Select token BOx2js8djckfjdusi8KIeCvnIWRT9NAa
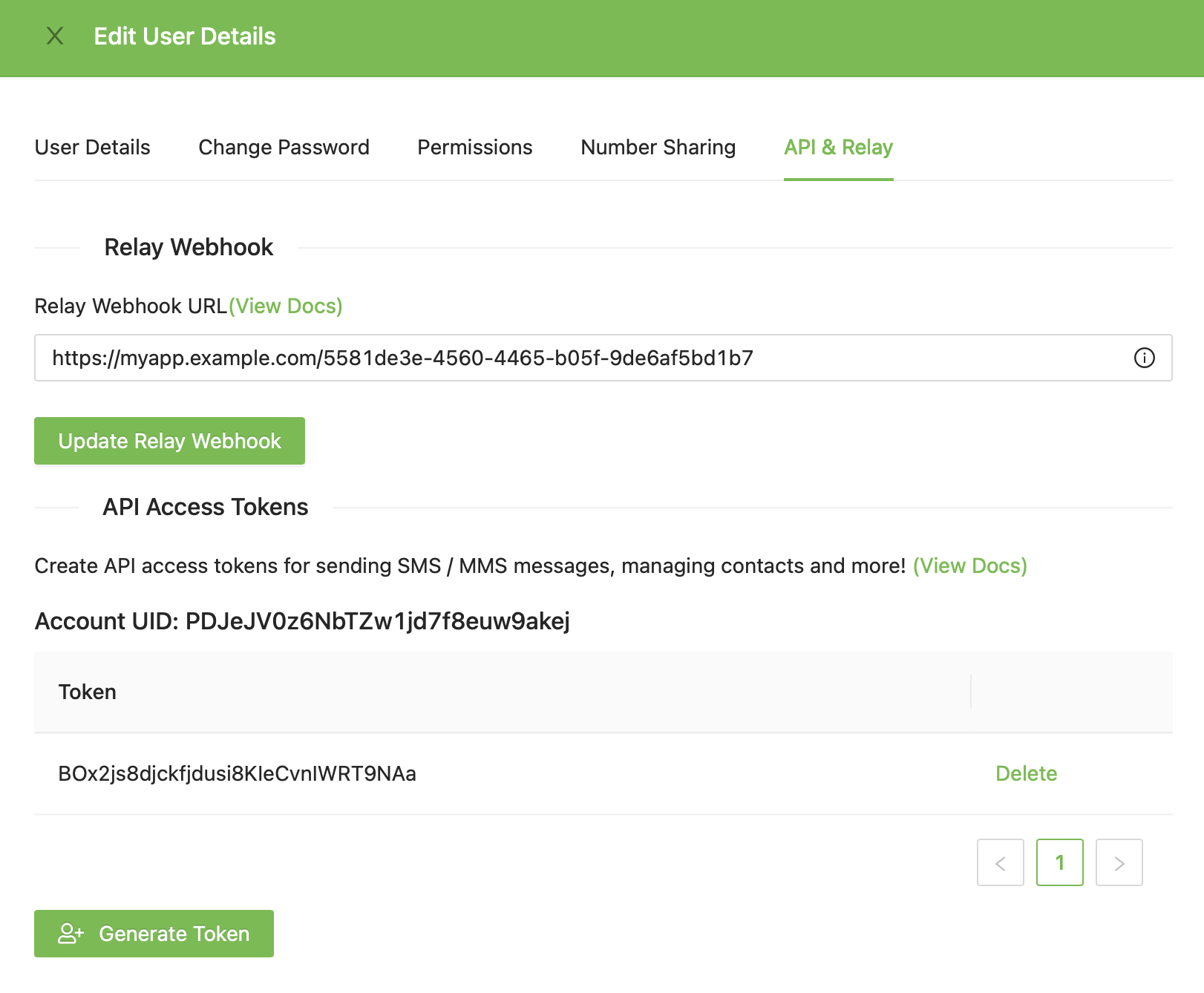This screenshot has height=993, width=1204. tap(238, 773)
